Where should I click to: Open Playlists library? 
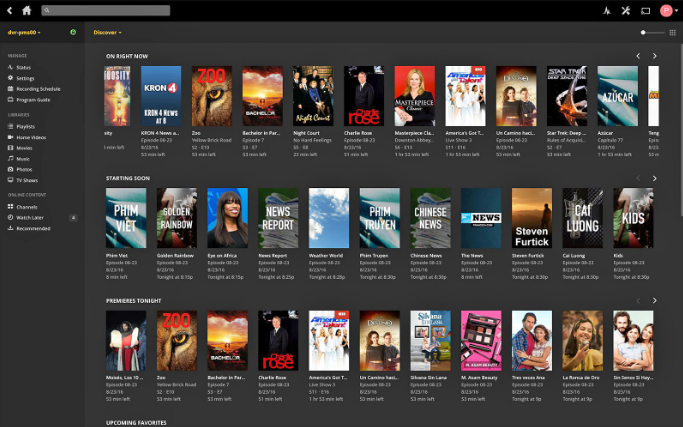click(25, 126)
